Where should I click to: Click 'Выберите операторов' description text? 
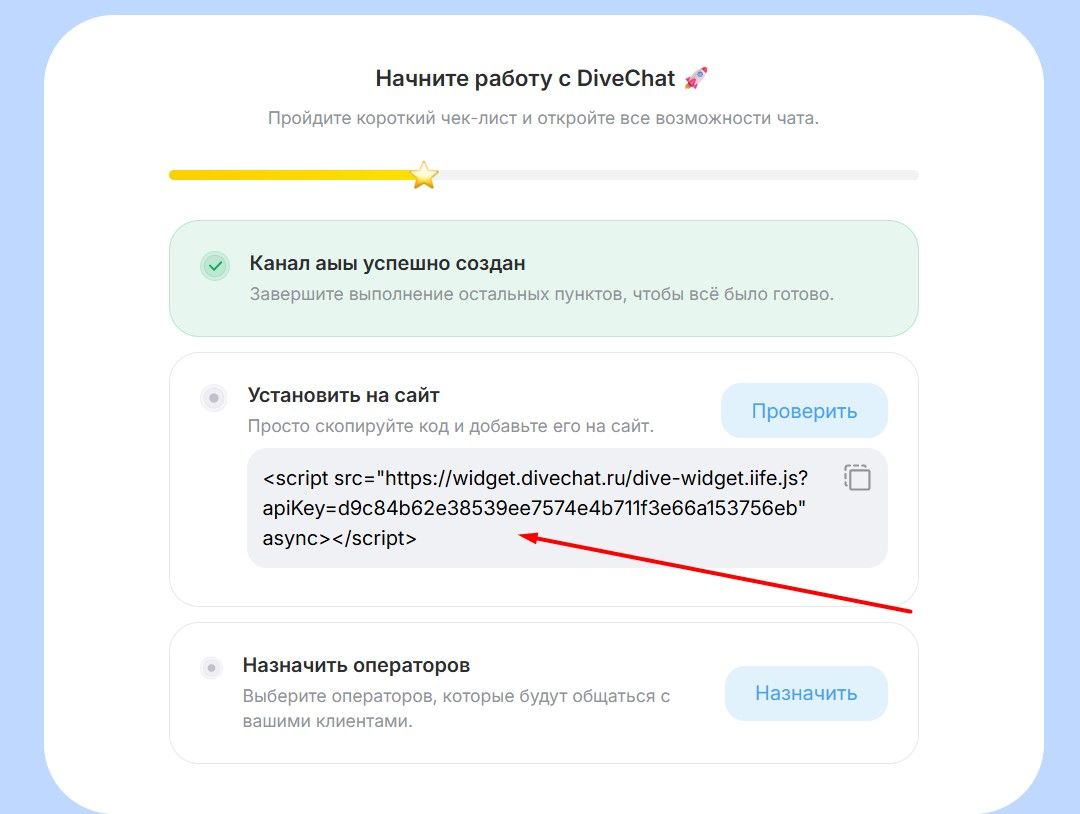tap(456, 695)
